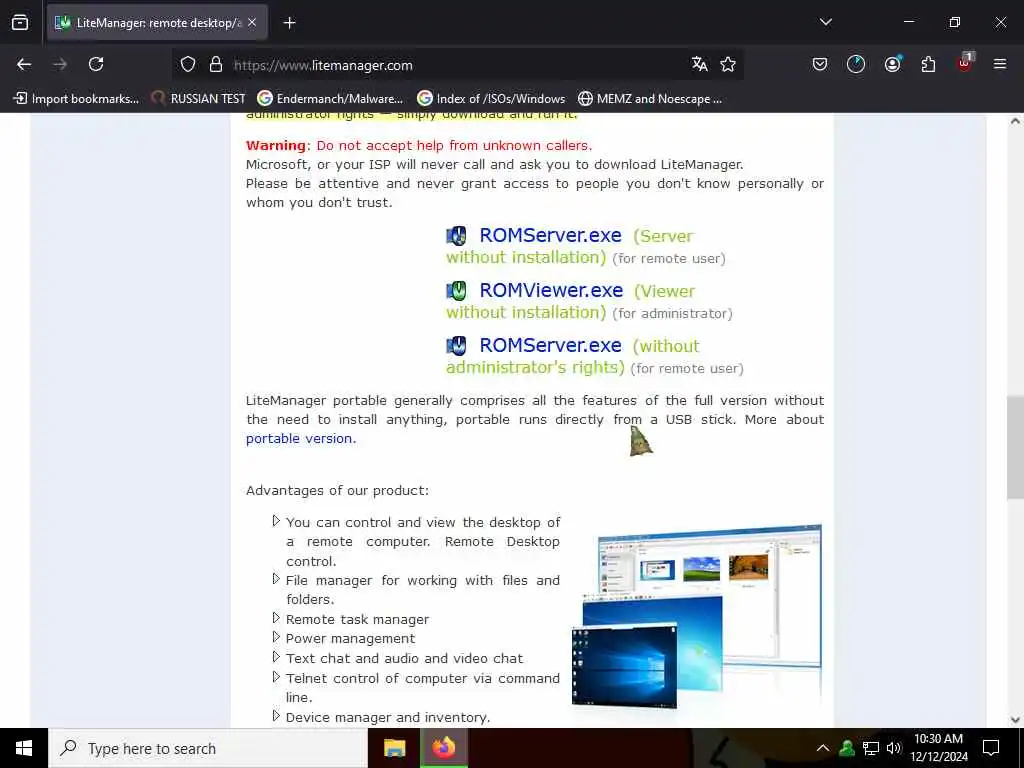This screenshot has width=1024, height=768.
Task: Open a new tab with plus button
Action: click(x=289, y=23)
